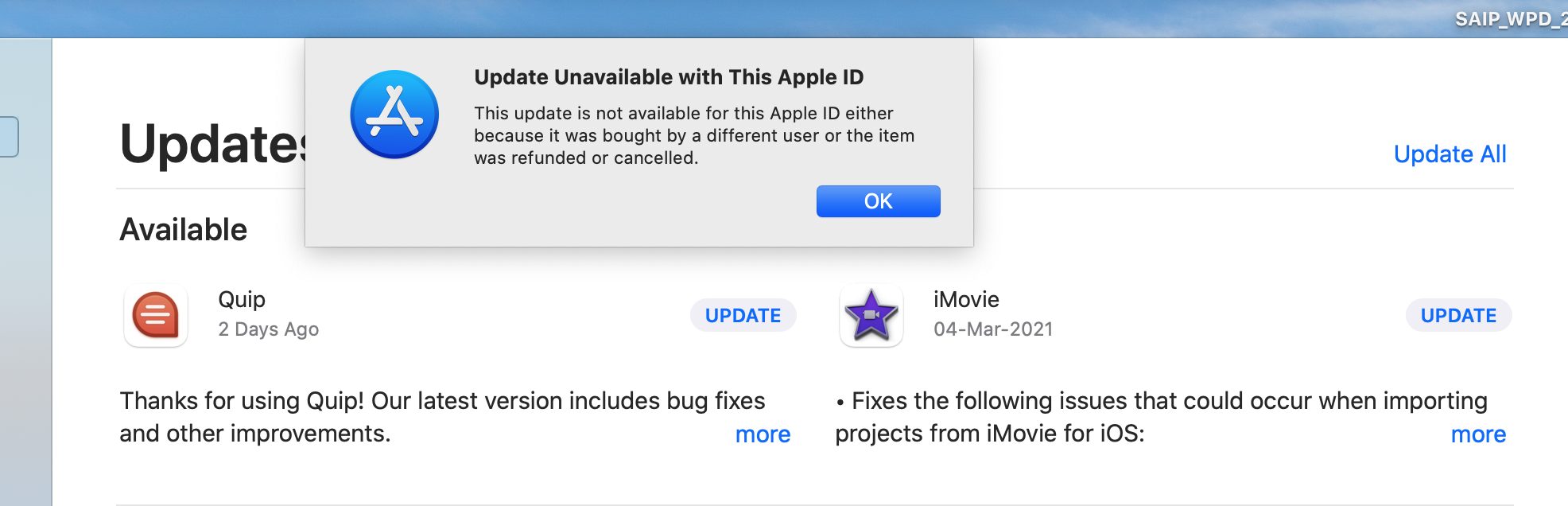Open the iMovie star icon
The height and width of the screenshot is (506, 1568).
[x=871, y=316]
